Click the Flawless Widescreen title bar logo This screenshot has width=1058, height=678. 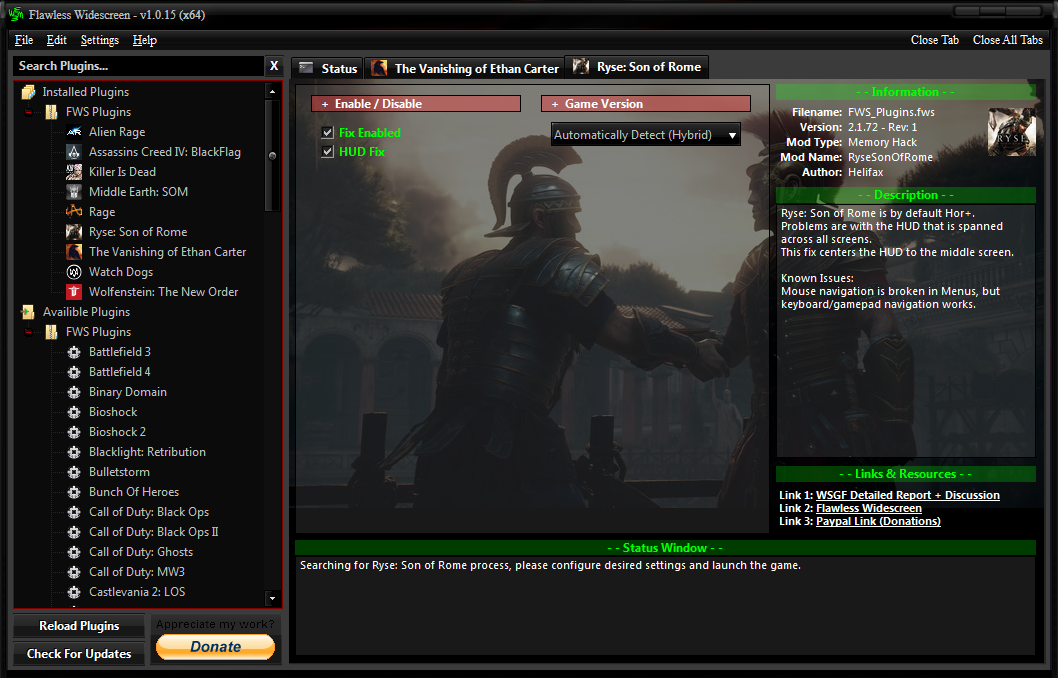[16, 14]
